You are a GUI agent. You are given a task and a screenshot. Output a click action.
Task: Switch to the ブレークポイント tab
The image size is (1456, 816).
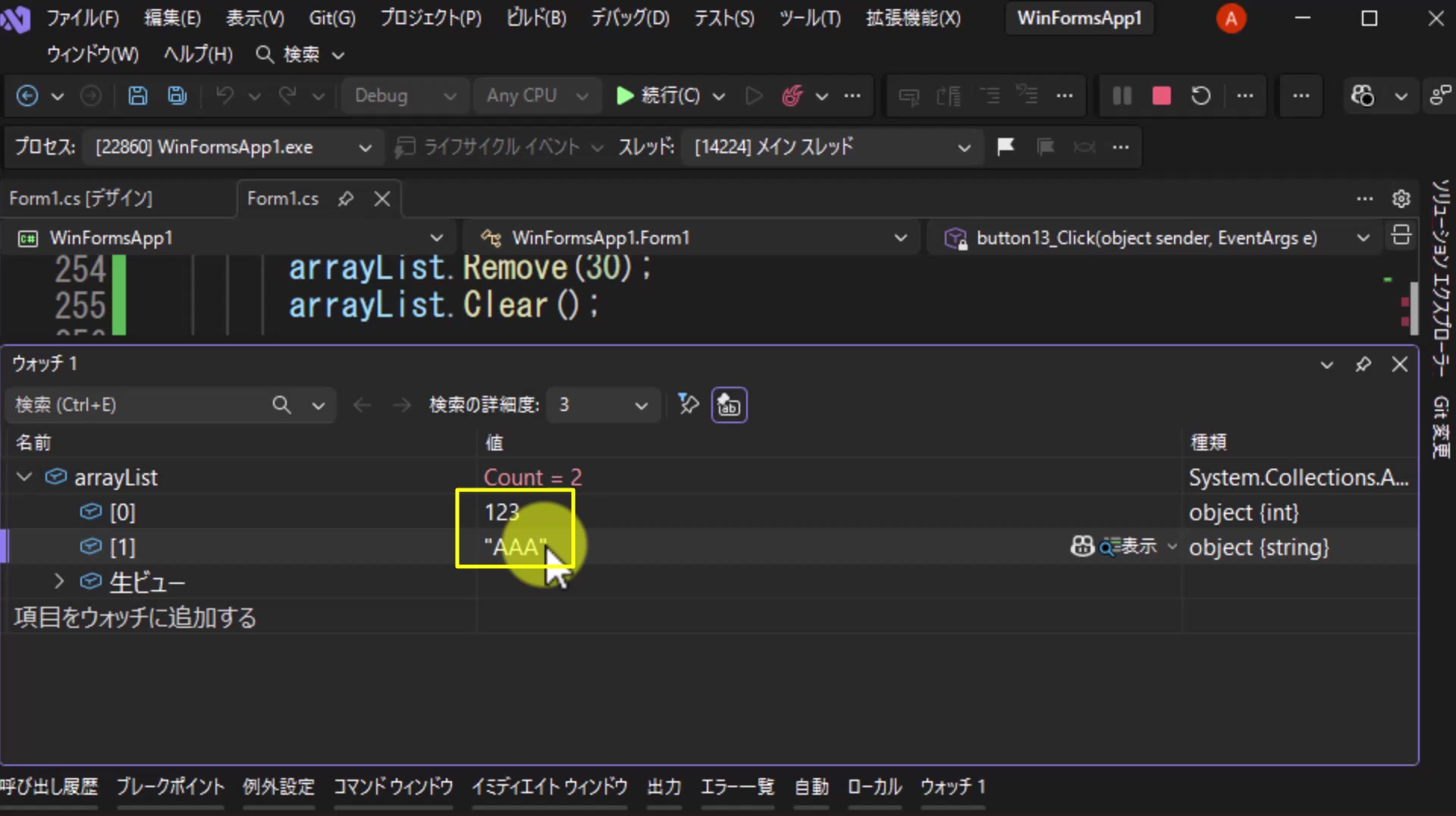(x=171, y=787)
